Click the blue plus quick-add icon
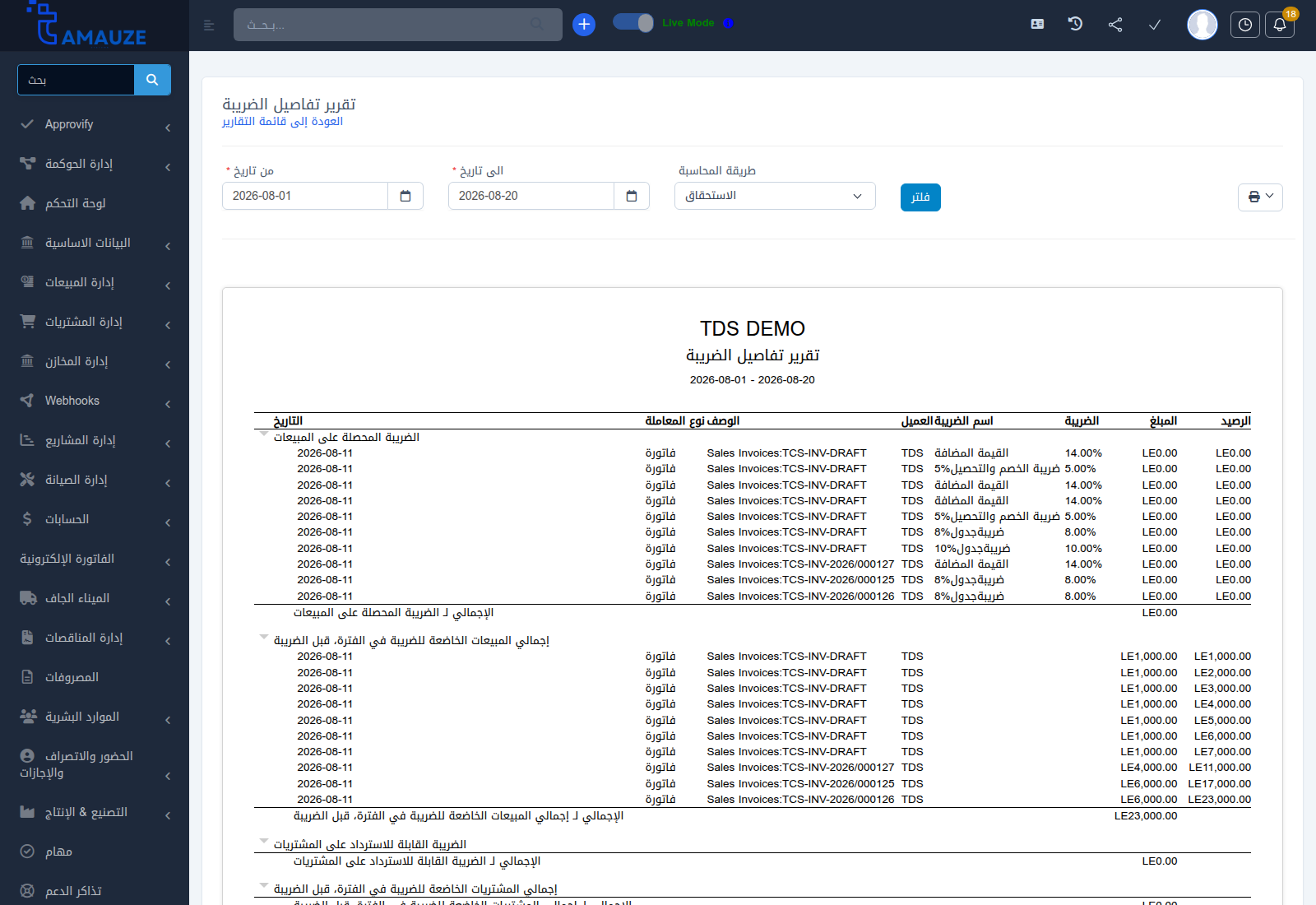This screenshot has height=905, width=1316. pyautogui.click(x=584, y=25)
